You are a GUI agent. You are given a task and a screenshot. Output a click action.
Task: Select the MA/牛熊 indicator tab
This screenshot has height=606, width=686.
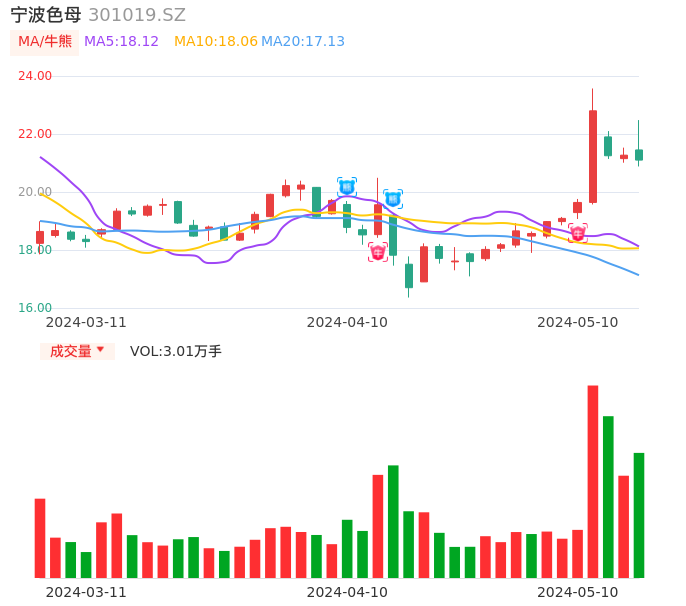(x=45, y=42)
